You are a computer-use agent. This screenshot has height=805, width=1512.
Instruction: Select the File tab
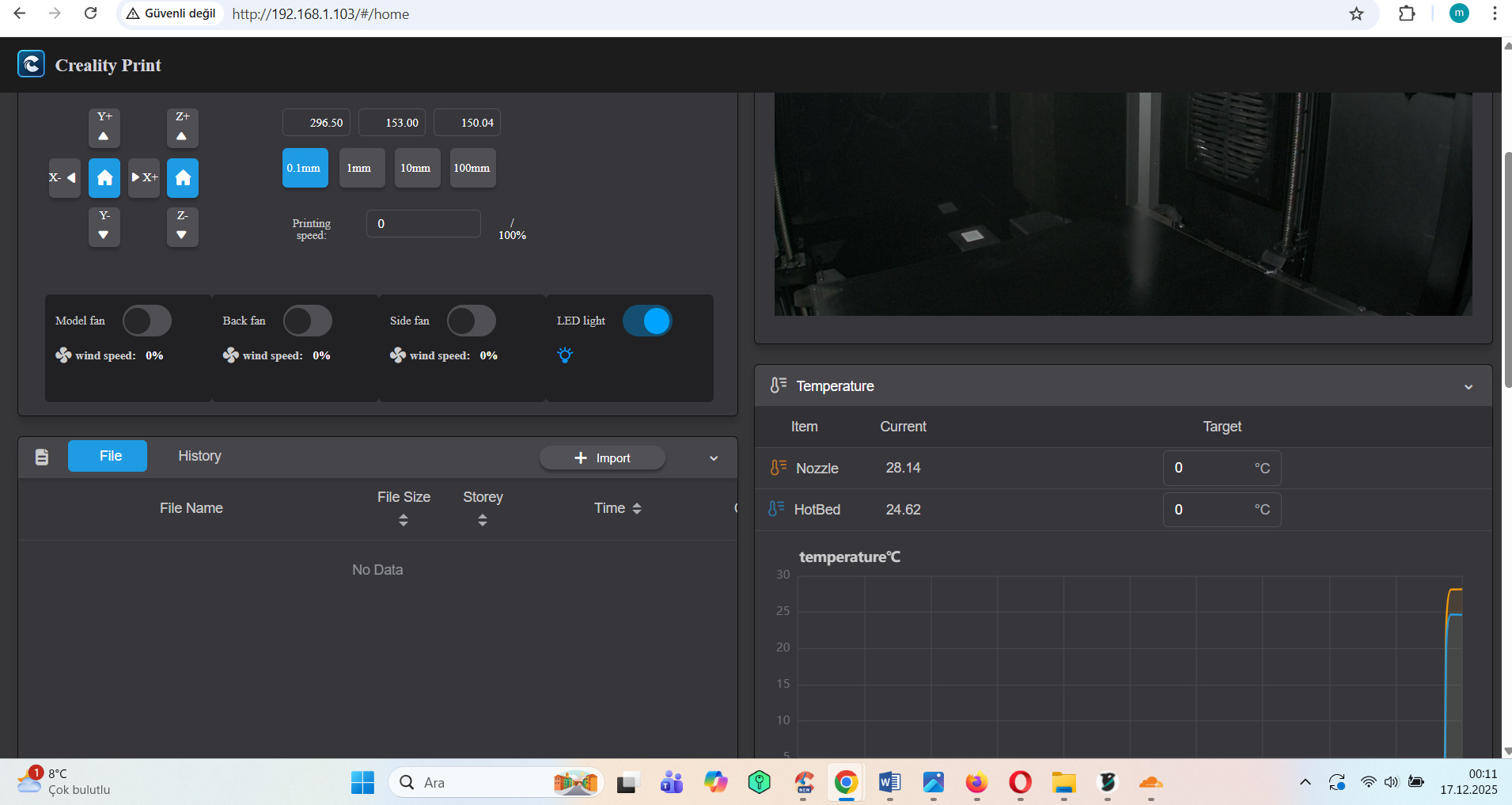(x=108, y=456)
